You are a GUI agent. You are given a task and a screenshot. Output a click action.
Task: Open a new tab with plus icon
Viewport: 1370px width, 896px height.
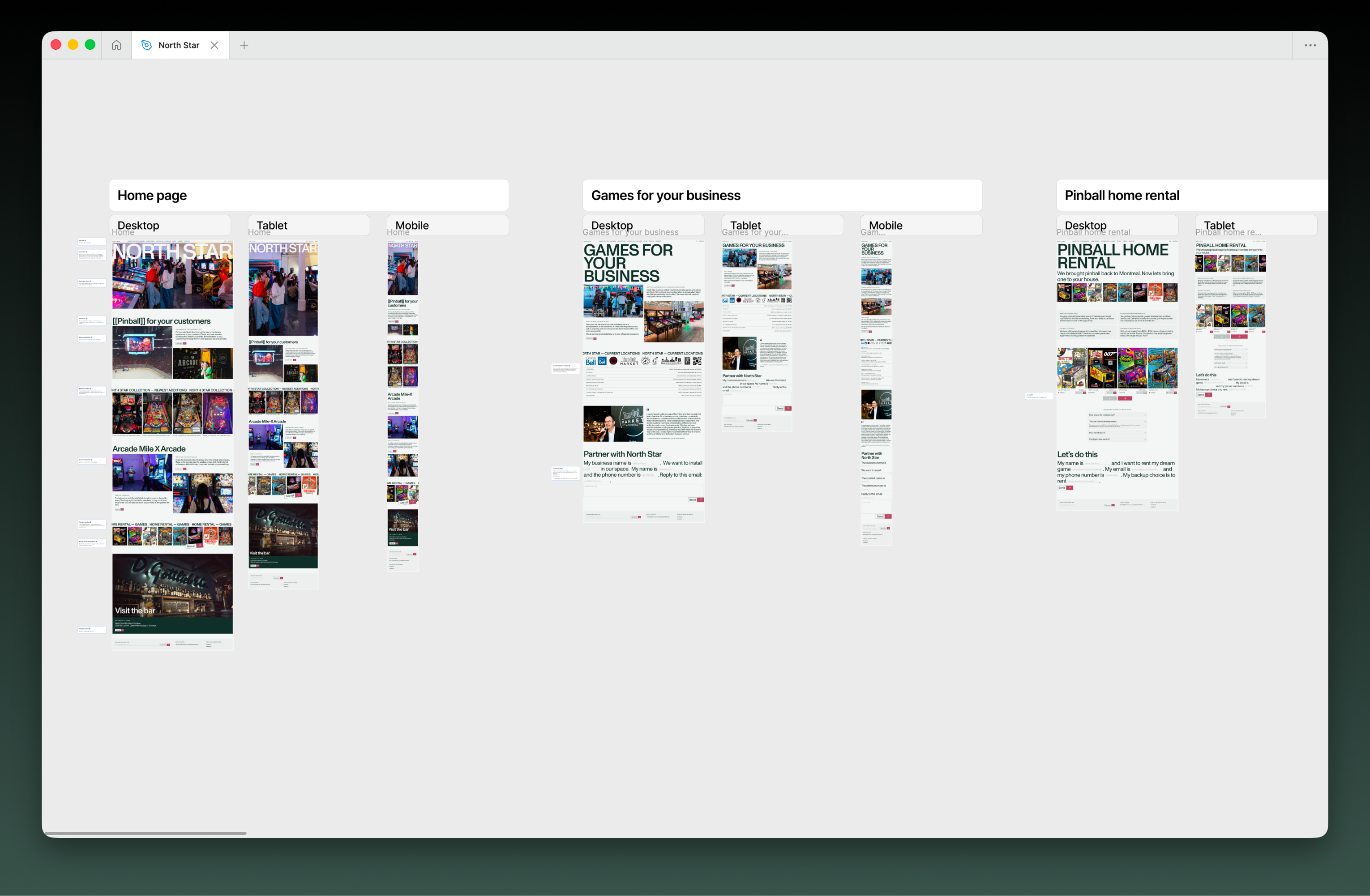coord(244,45)
